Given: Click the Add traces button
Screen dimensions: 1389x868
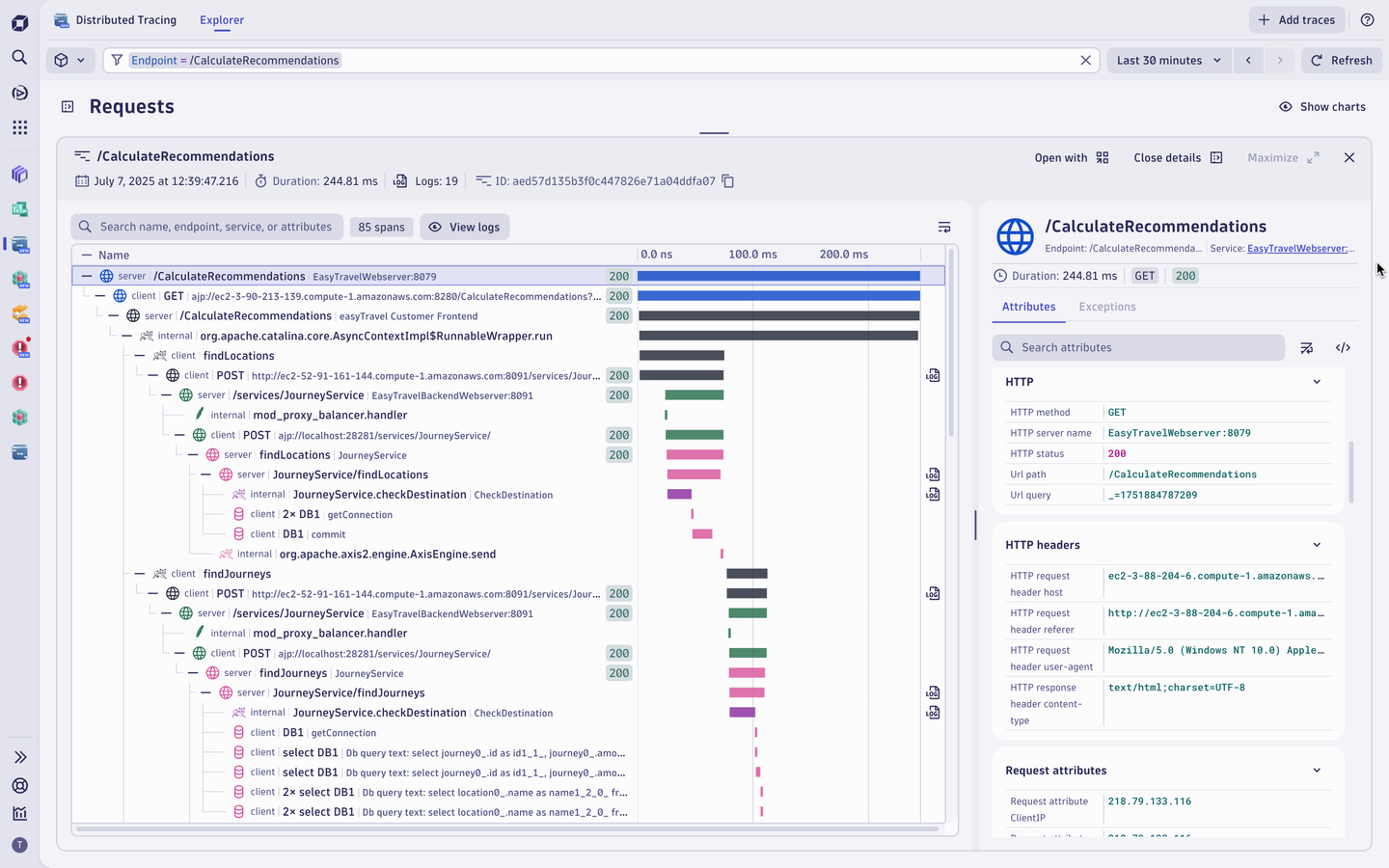Looking at the screenshot, I should (x=1296, y=20).
